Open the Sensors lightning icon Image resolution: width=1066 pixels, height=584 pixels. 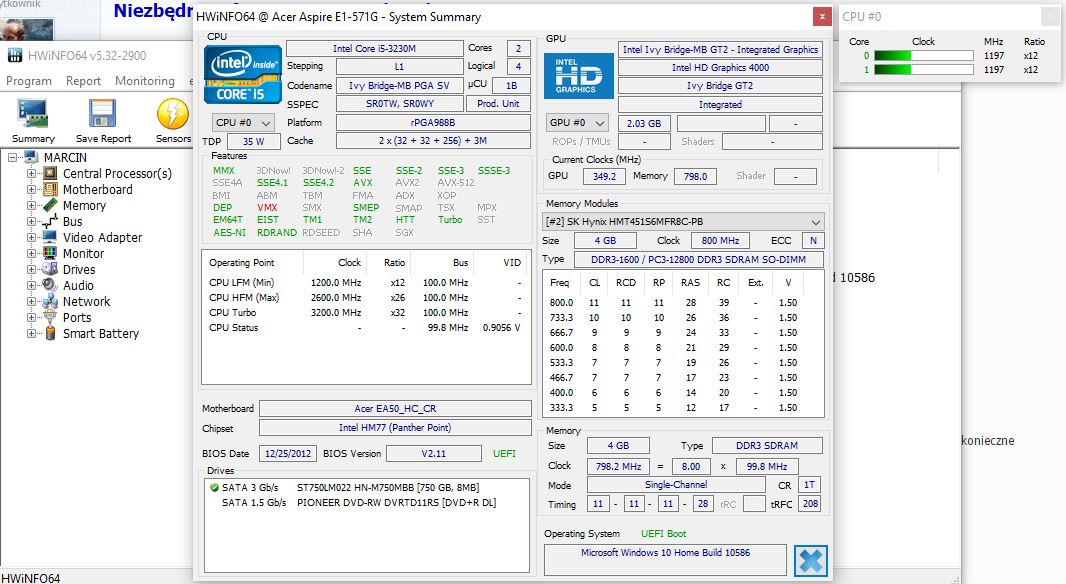[x=173, y=114]
